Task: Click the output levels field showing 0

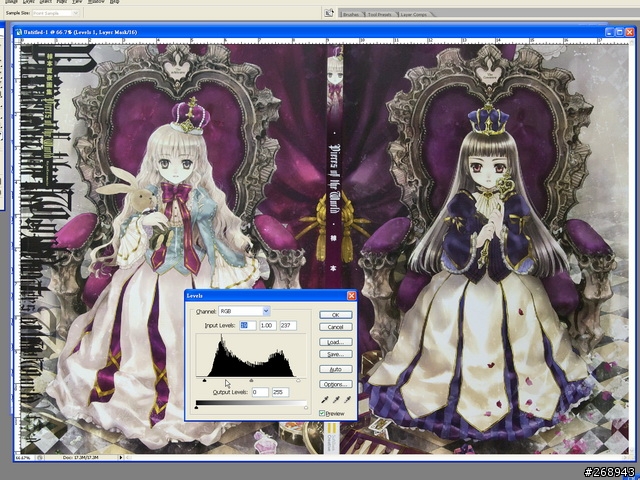Action: (260, 392)
